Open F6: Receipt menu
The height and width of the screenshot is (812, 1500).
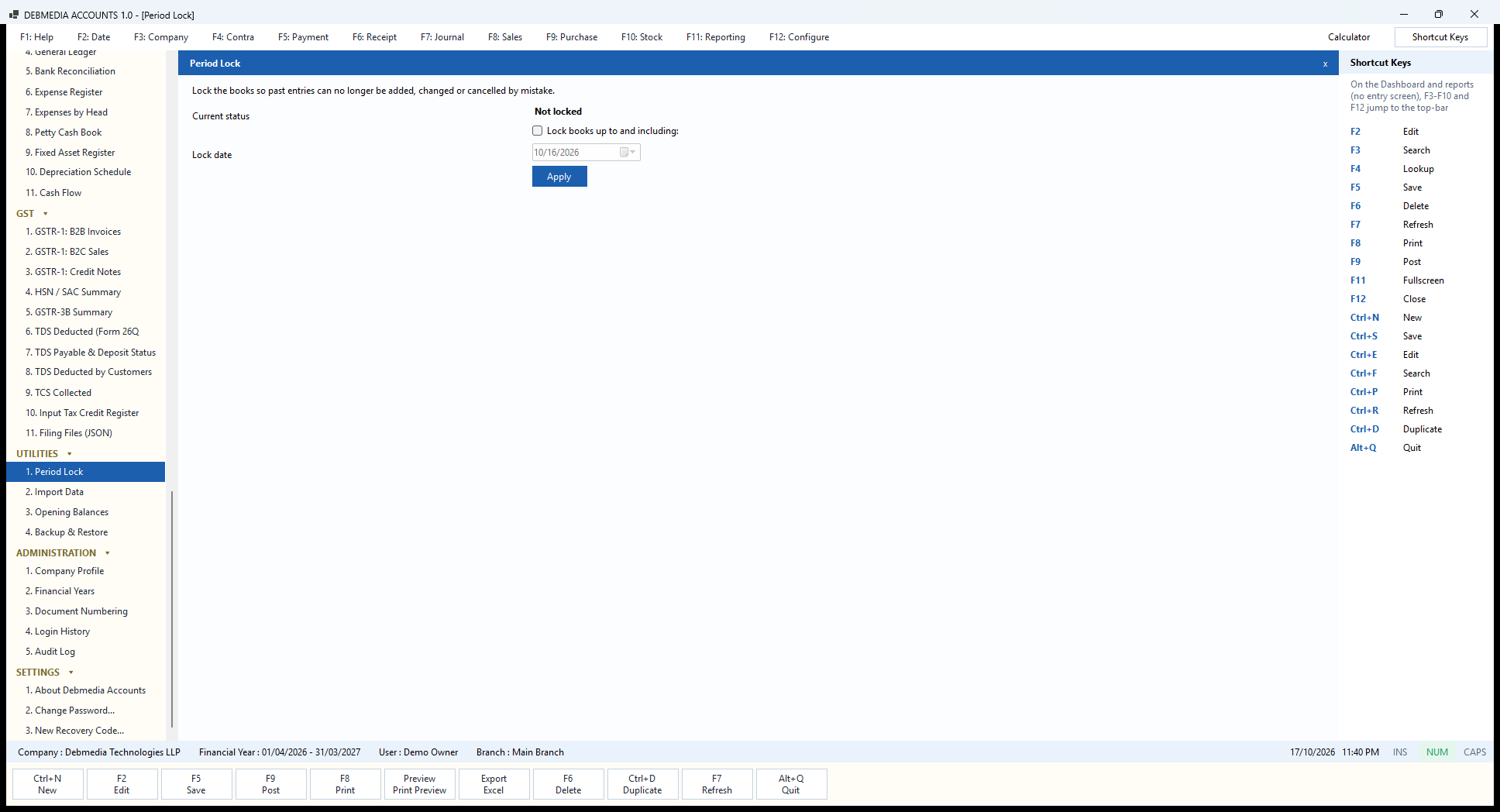[x=374, y=37]
